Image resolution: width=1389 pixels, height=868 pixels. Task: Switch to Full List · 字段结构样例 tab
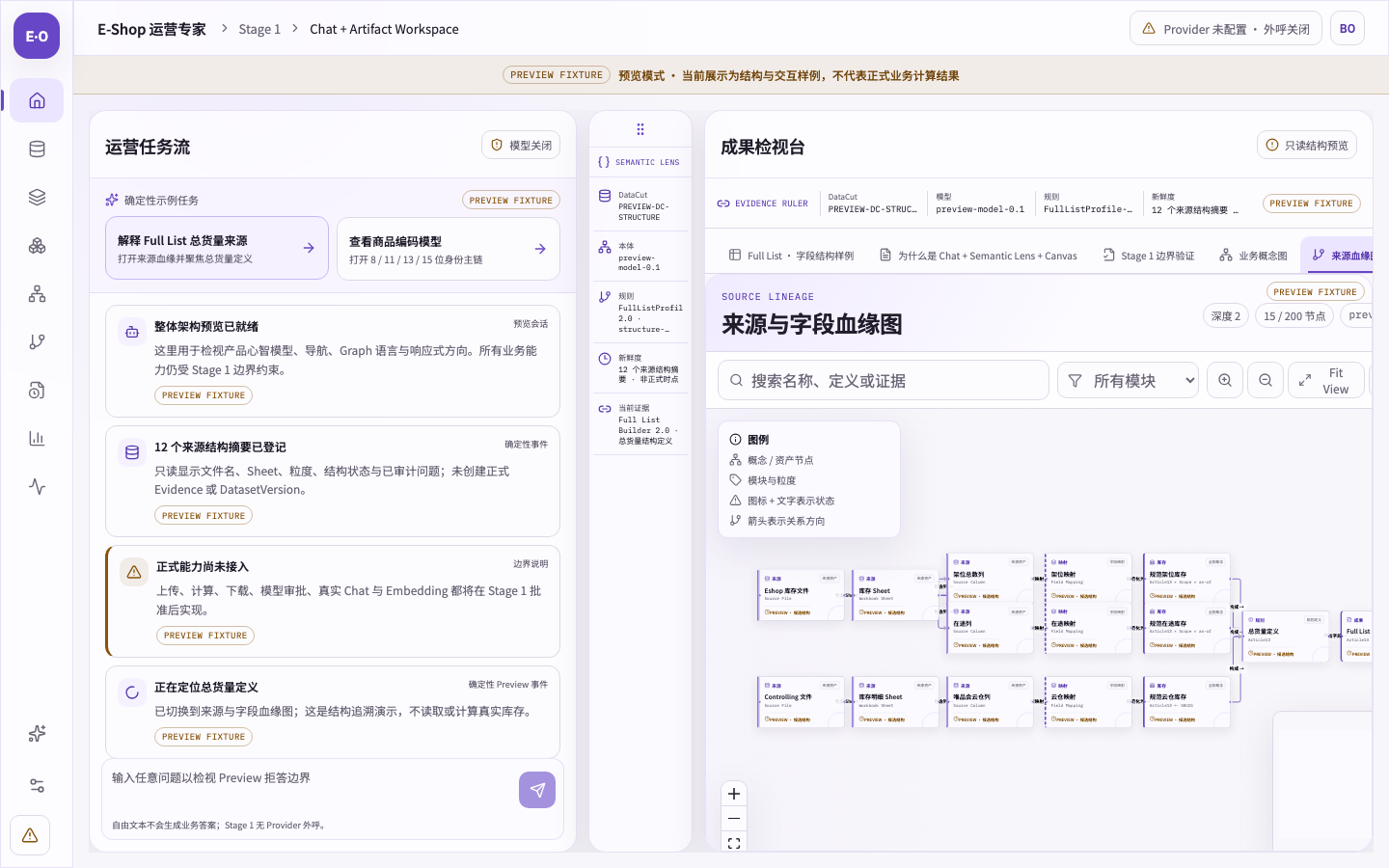pyautogui.click(x=791, y=256)
